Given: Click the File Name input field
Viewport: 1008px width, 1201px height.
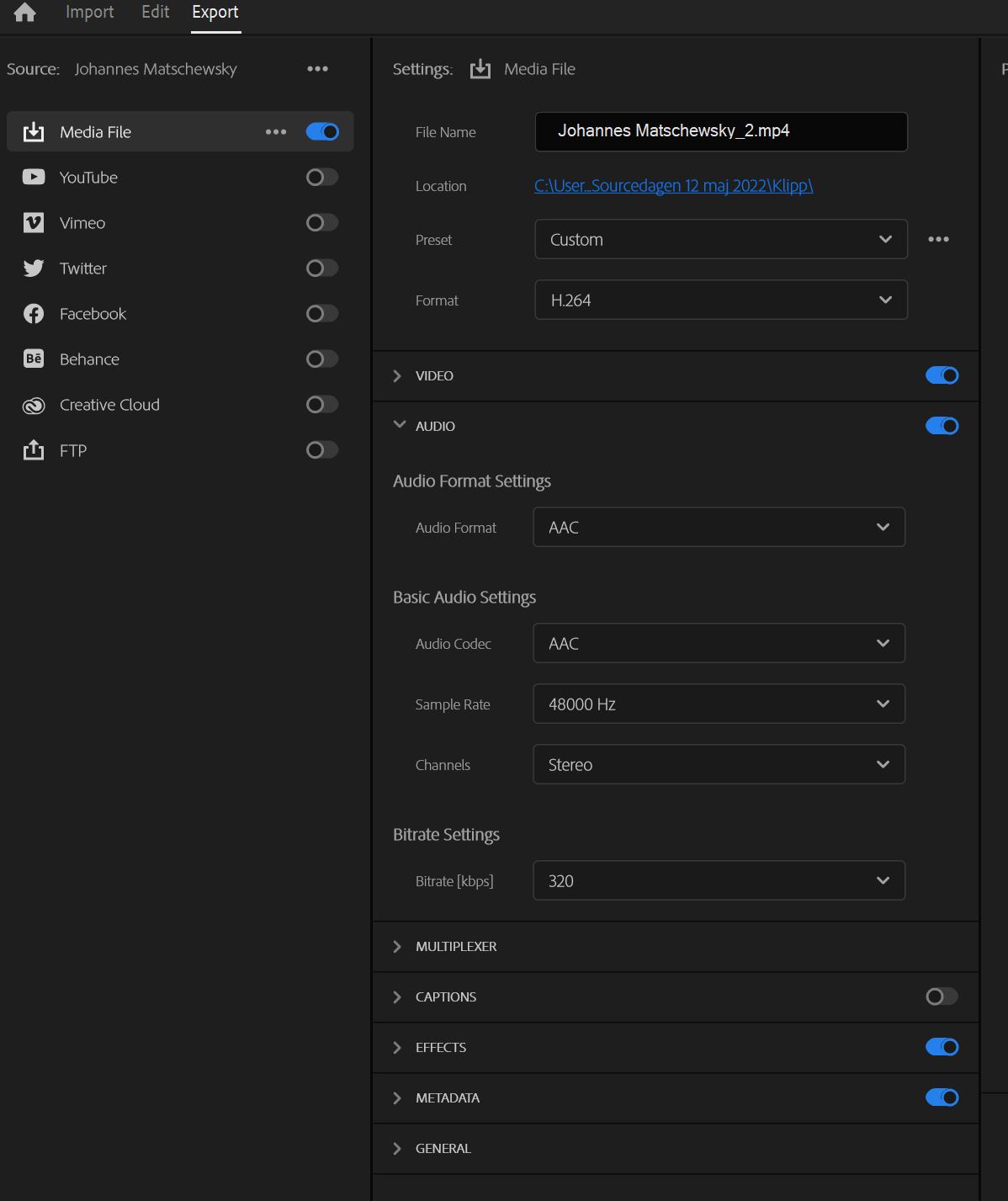Looking at the screenshot, I should (x=721, y=131).
